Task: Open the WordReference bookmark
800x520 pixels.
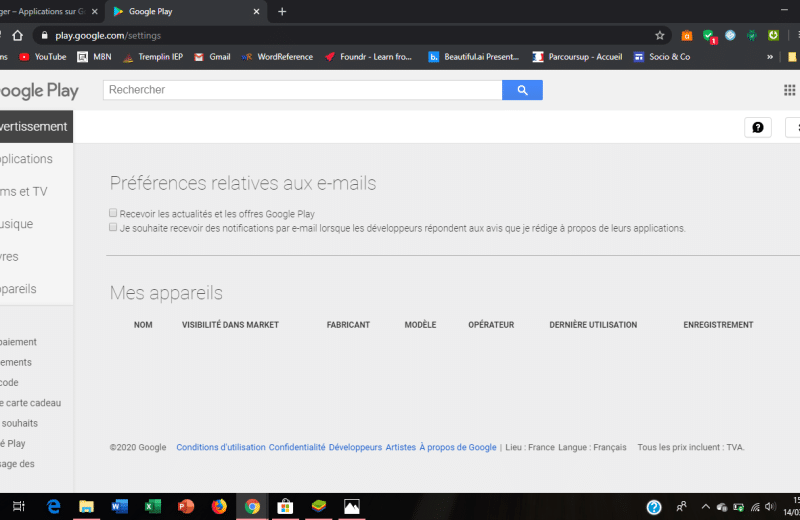Action: click(x=277, y=57)
